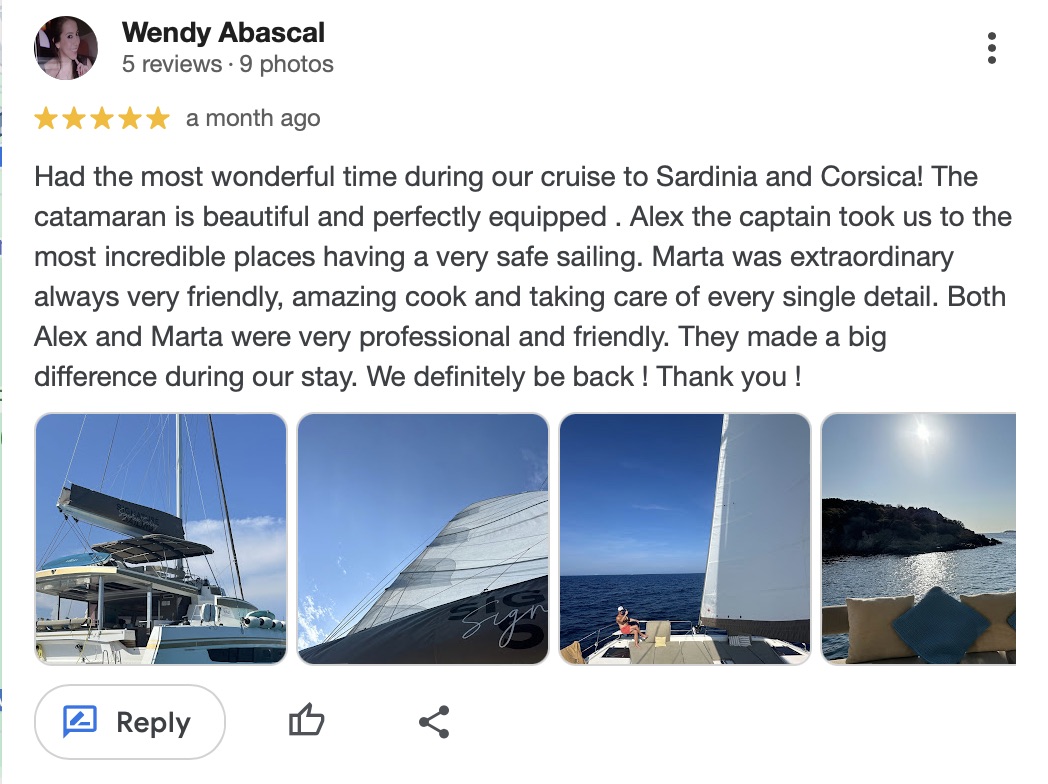This screenshot has height=784, width=1048.
Task: Click the third star in the rating
Action: pos(102,119)
